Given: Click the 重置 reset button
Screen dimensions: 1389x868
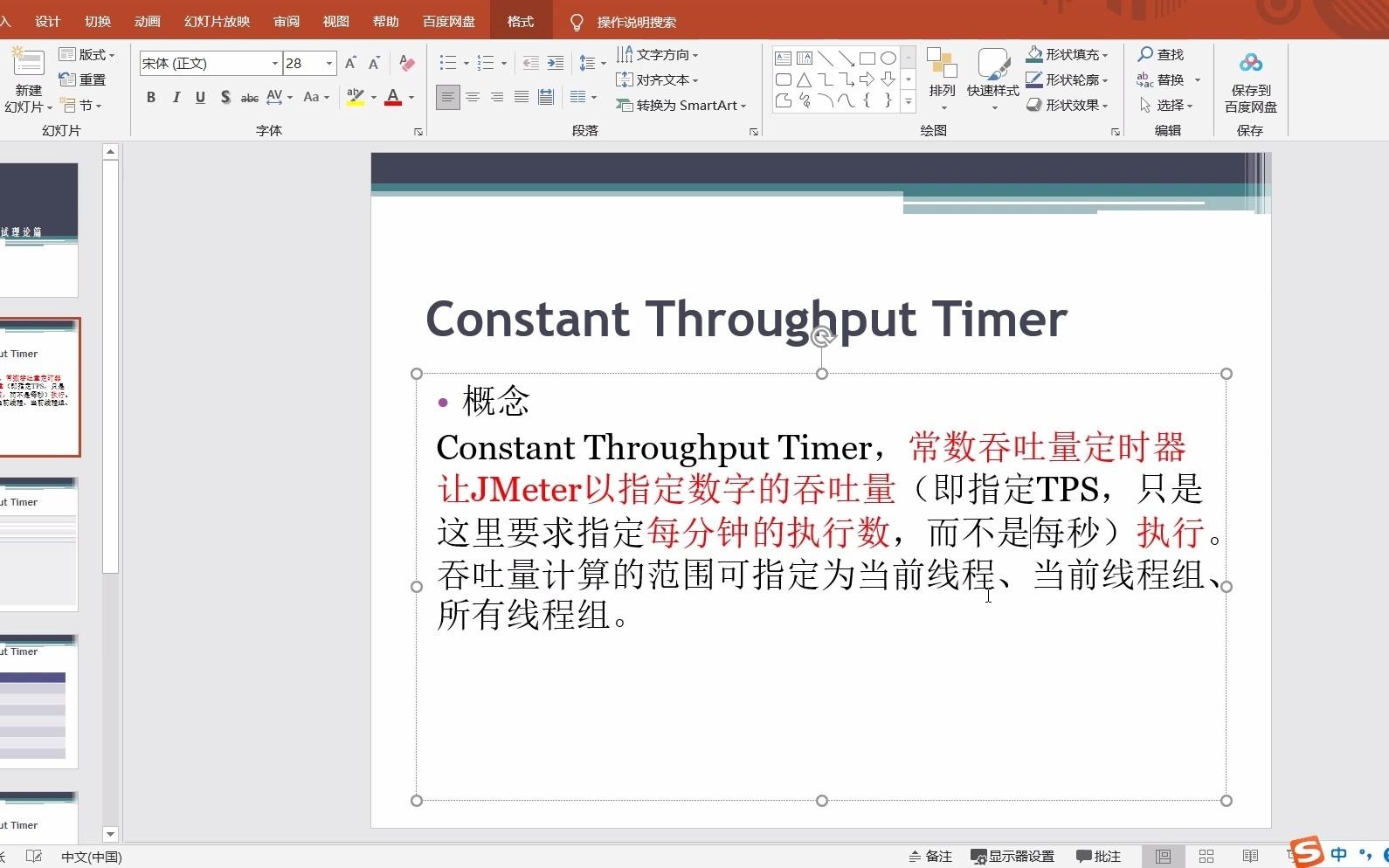Looking at the screenshot, I should (x=83, y=79).
